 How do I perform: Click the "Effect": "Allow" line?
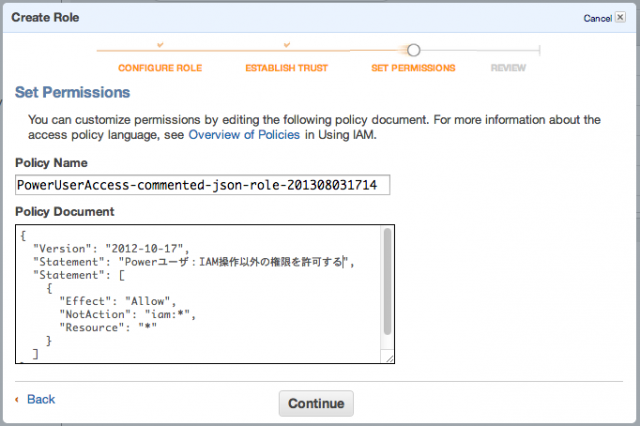pos(118,301)
